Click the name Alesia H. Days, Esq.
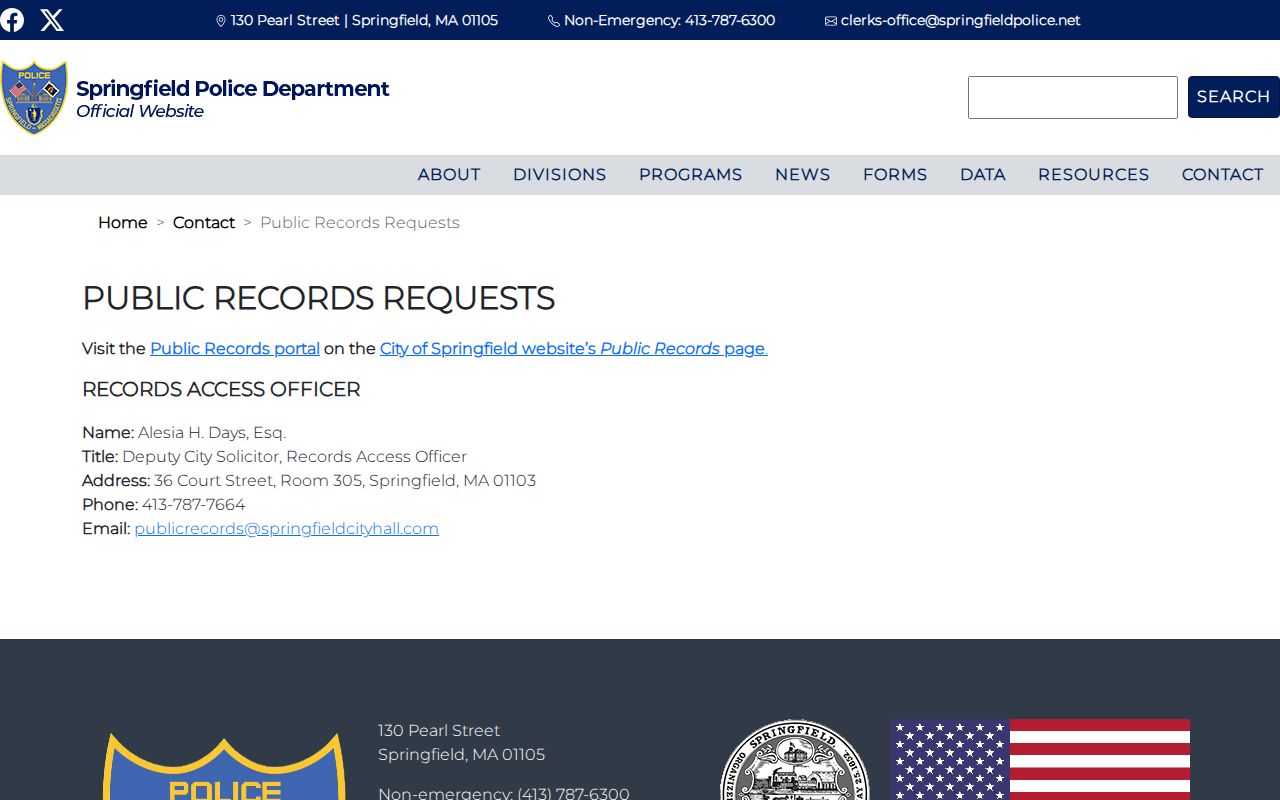Screen dimensions: 1280x800 coord(212,433)
